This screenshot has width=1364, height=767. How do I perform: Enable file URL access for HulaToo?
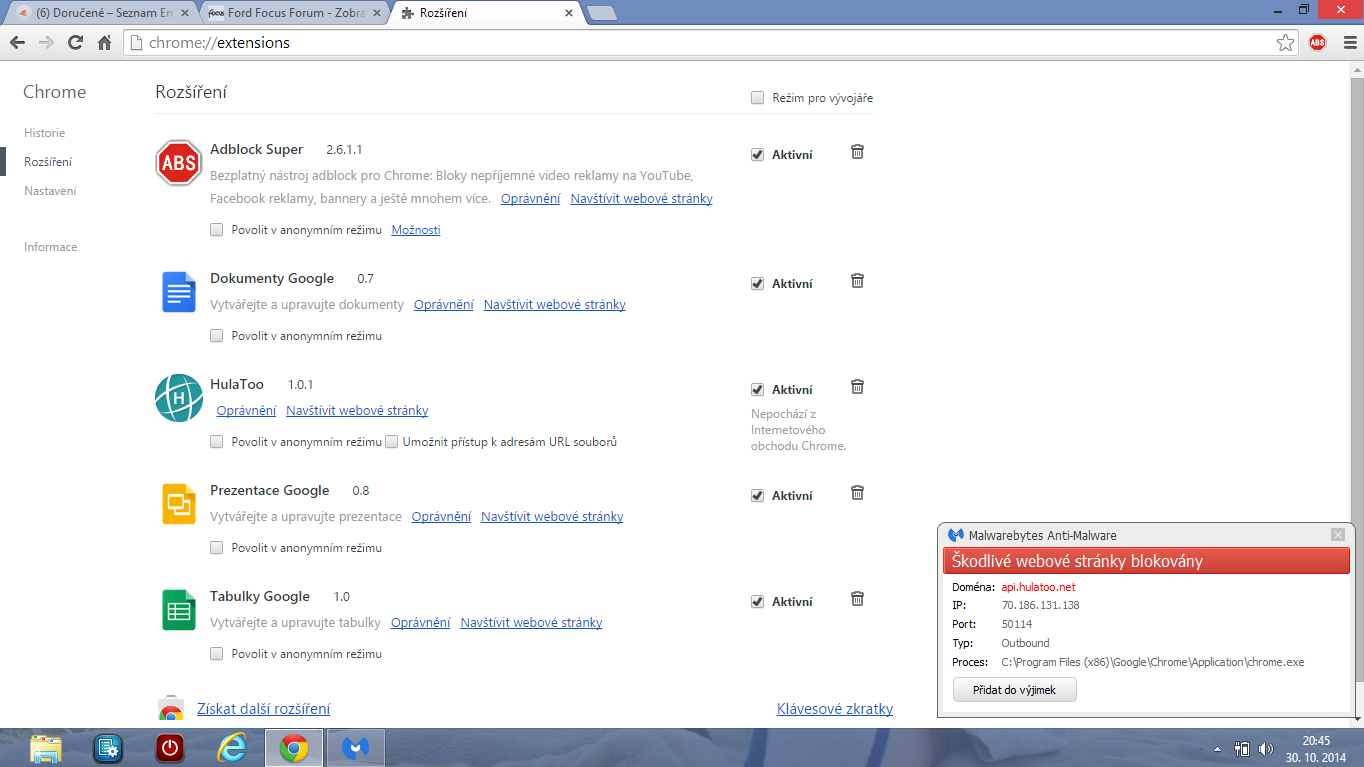392,442
